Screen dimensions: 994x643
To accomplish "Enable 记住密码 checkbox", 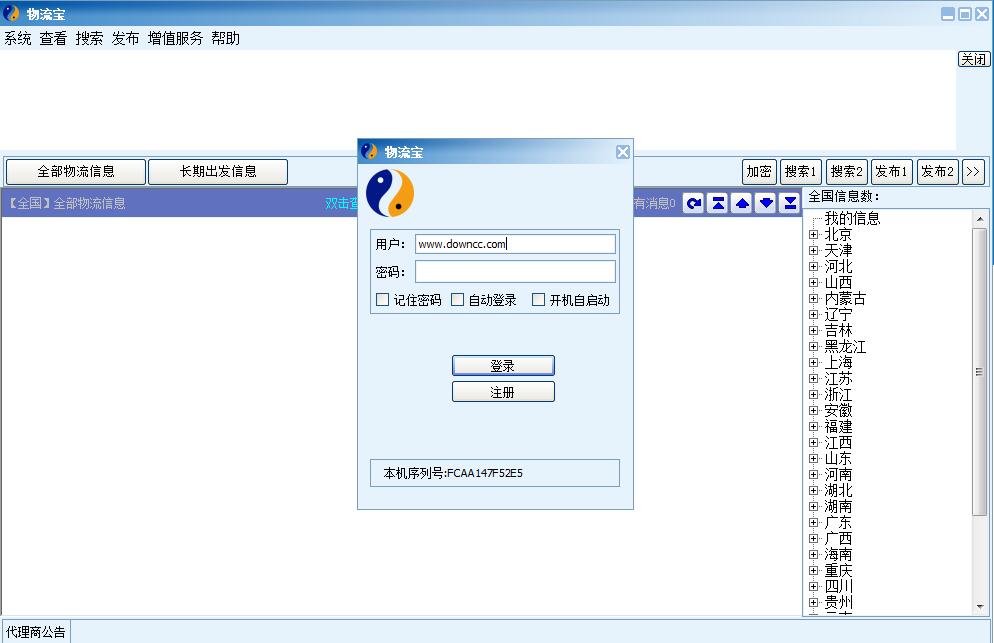I will point(382,300).
